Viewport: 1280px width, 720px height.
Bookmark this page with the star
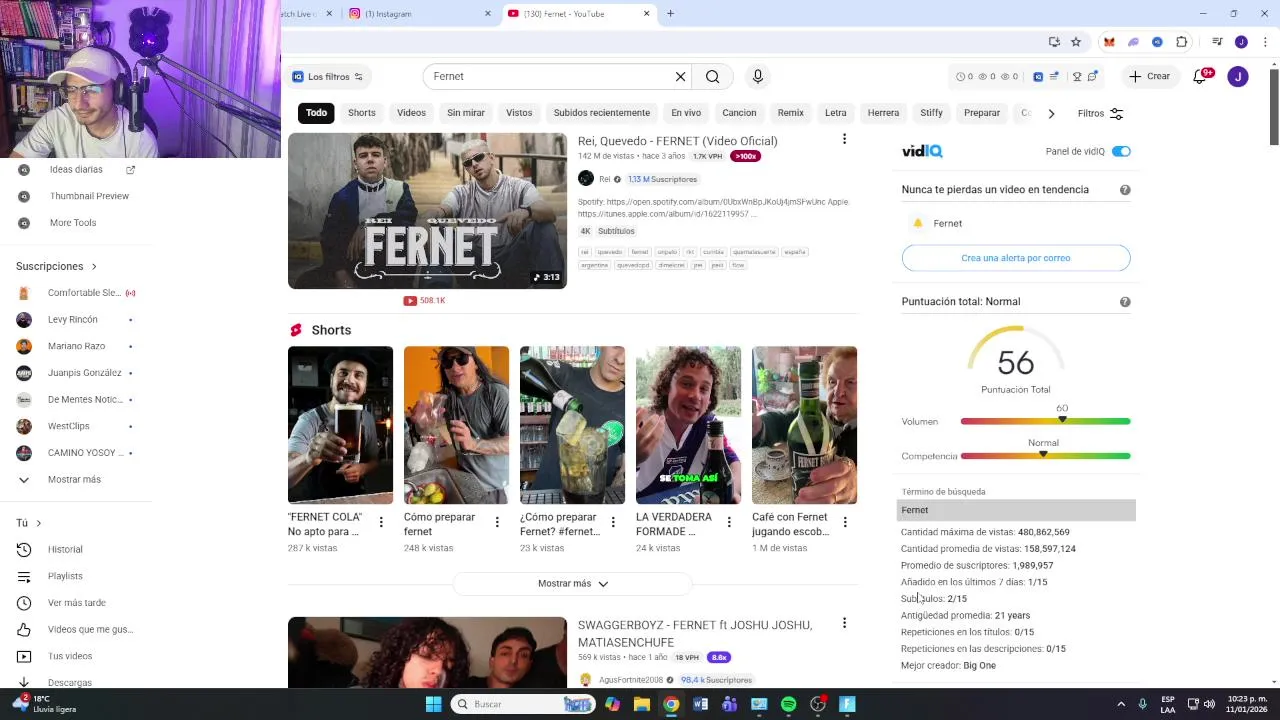click(x=1076, y=42)
